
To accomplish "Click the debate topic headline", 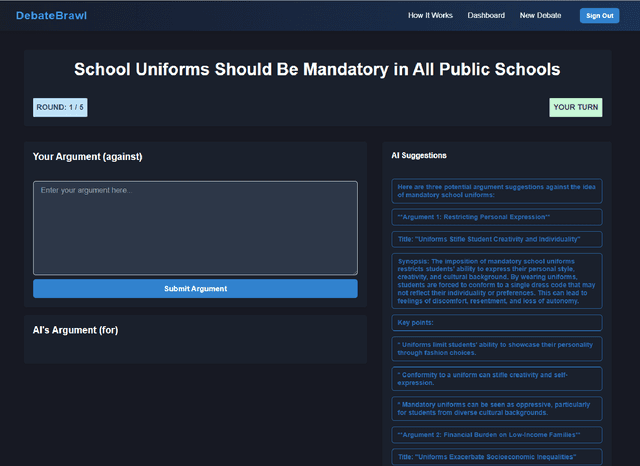I will pos(317,70).
